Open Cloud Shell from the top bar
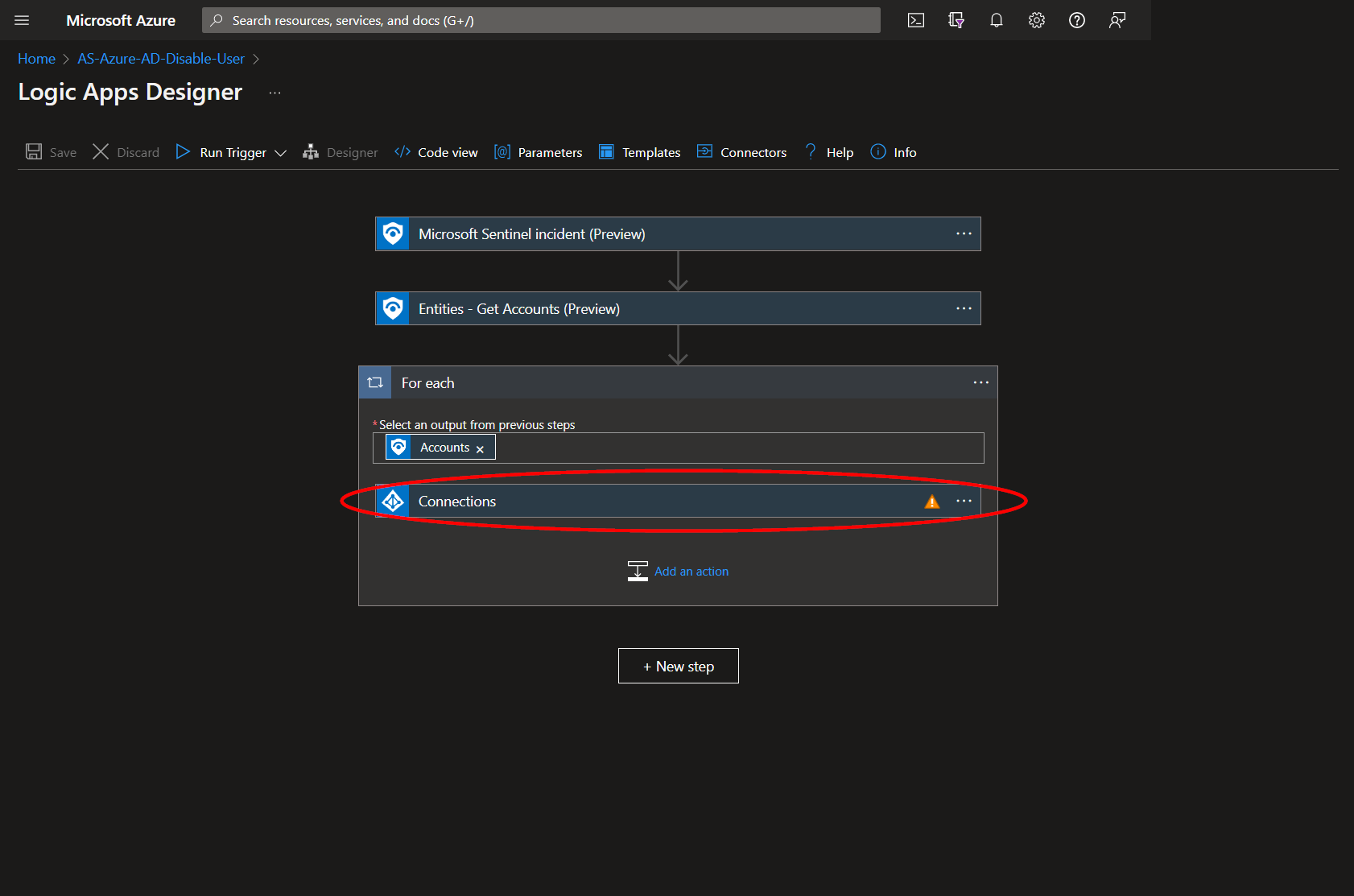 tap(916, 20)
